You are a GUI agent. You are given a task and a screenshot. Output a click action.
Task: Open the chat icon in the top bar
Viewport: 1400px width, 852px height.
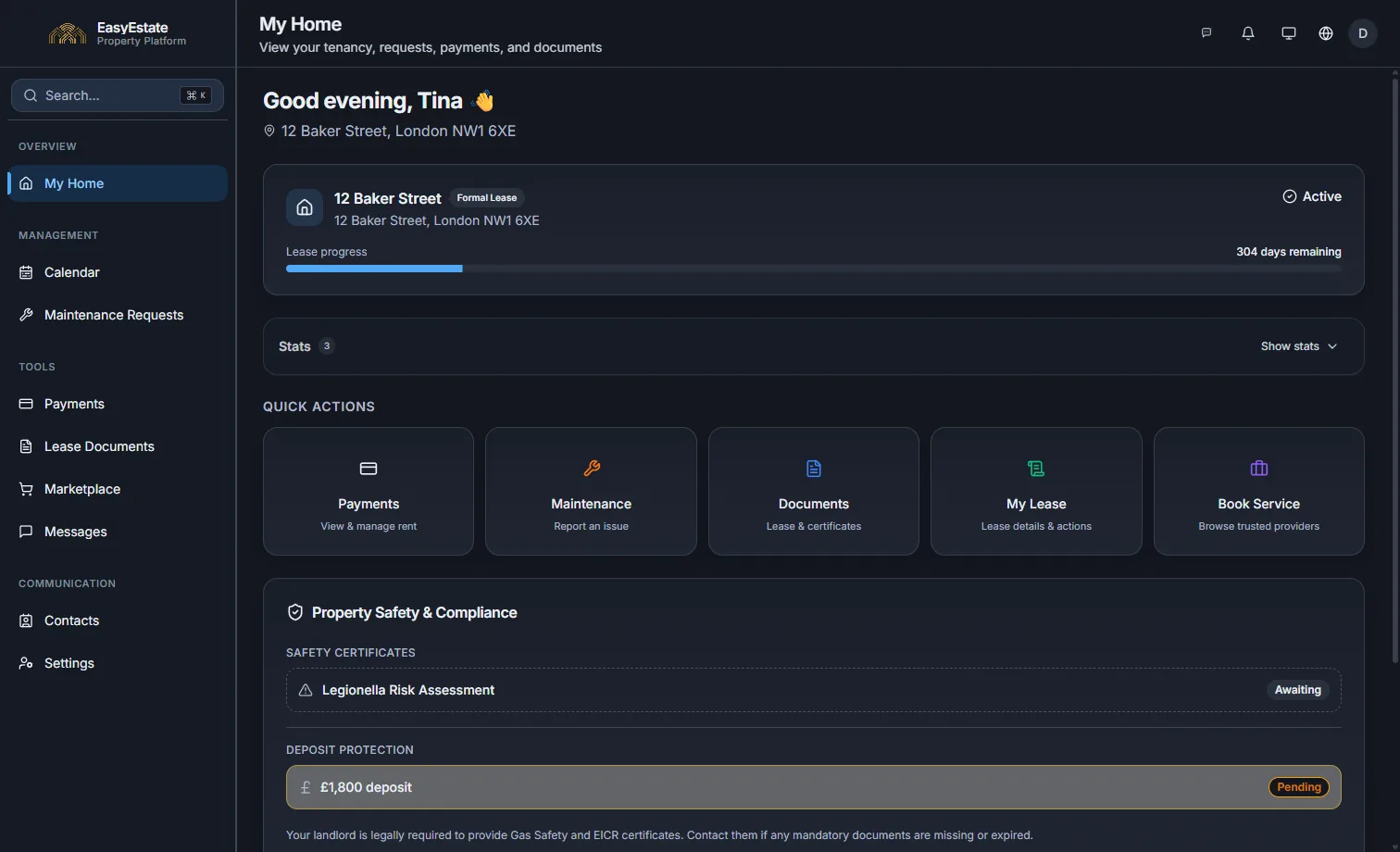click(1206, 33)
